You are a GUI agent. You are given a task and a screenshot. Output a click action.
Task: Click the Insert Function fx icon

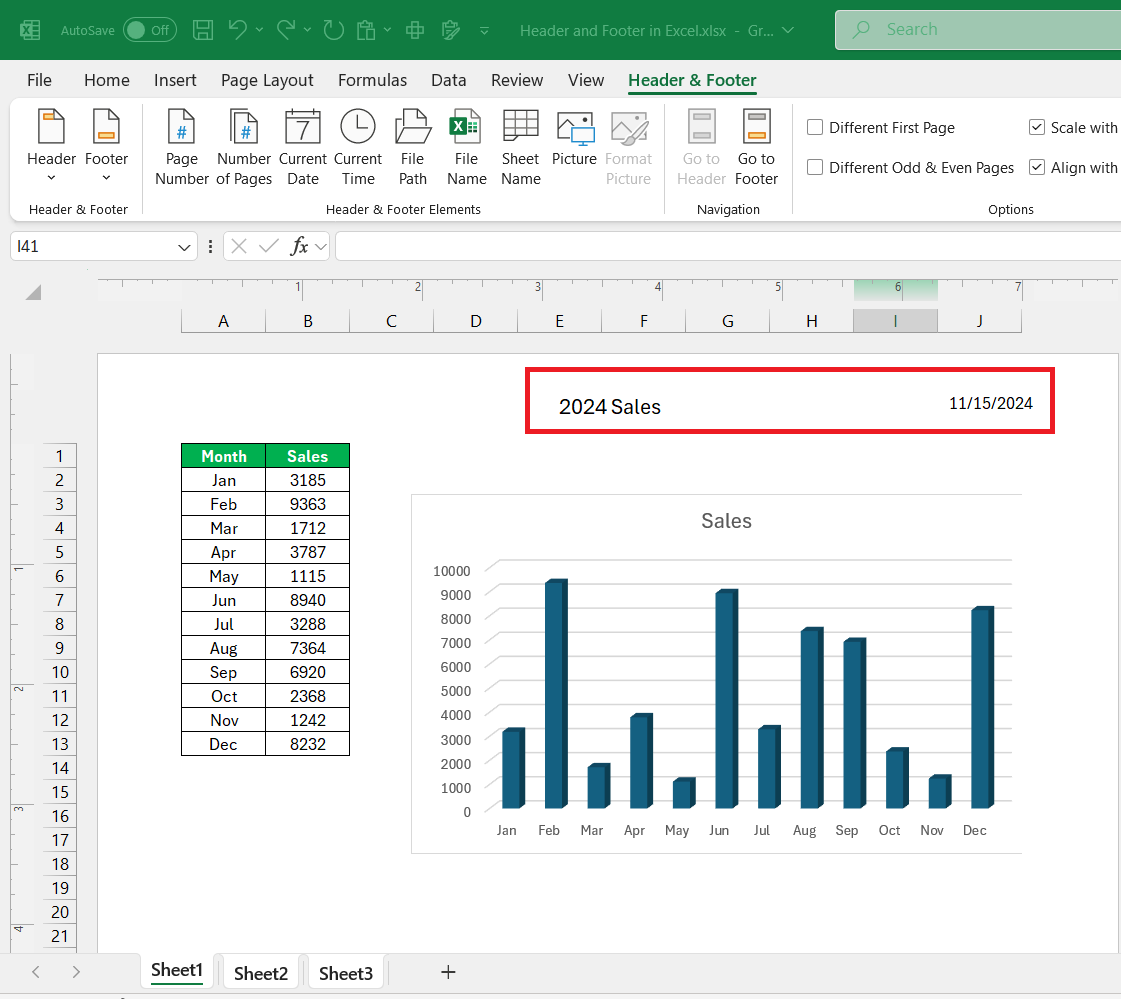tap(299, 247)
